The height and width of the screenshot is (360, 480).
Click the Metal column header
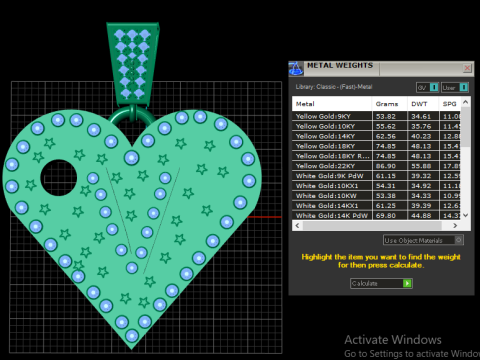(332, 104)
